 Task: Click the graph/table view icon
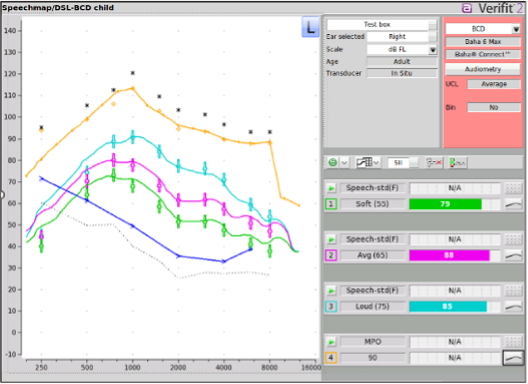tap(364, 163)
